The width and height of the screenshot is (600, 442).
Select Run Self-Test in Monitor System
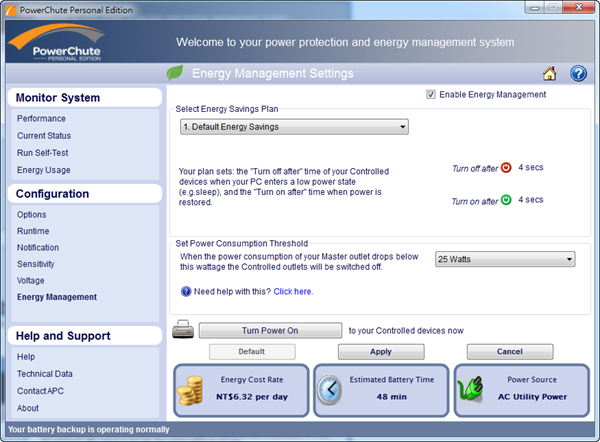point(42,153)
